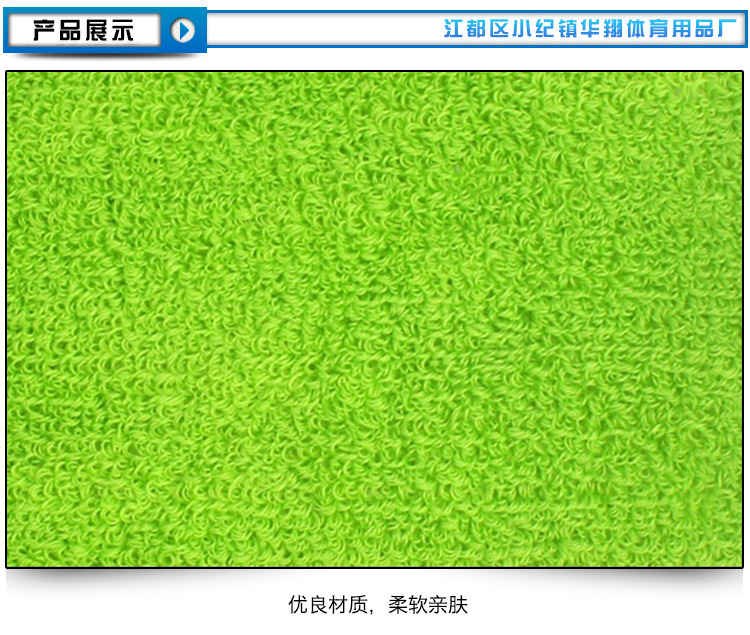Image resolution: width=750 pixels, height=635 pixels.
Task: Select the 产品展示 header label
Action: tap(83, 31)
